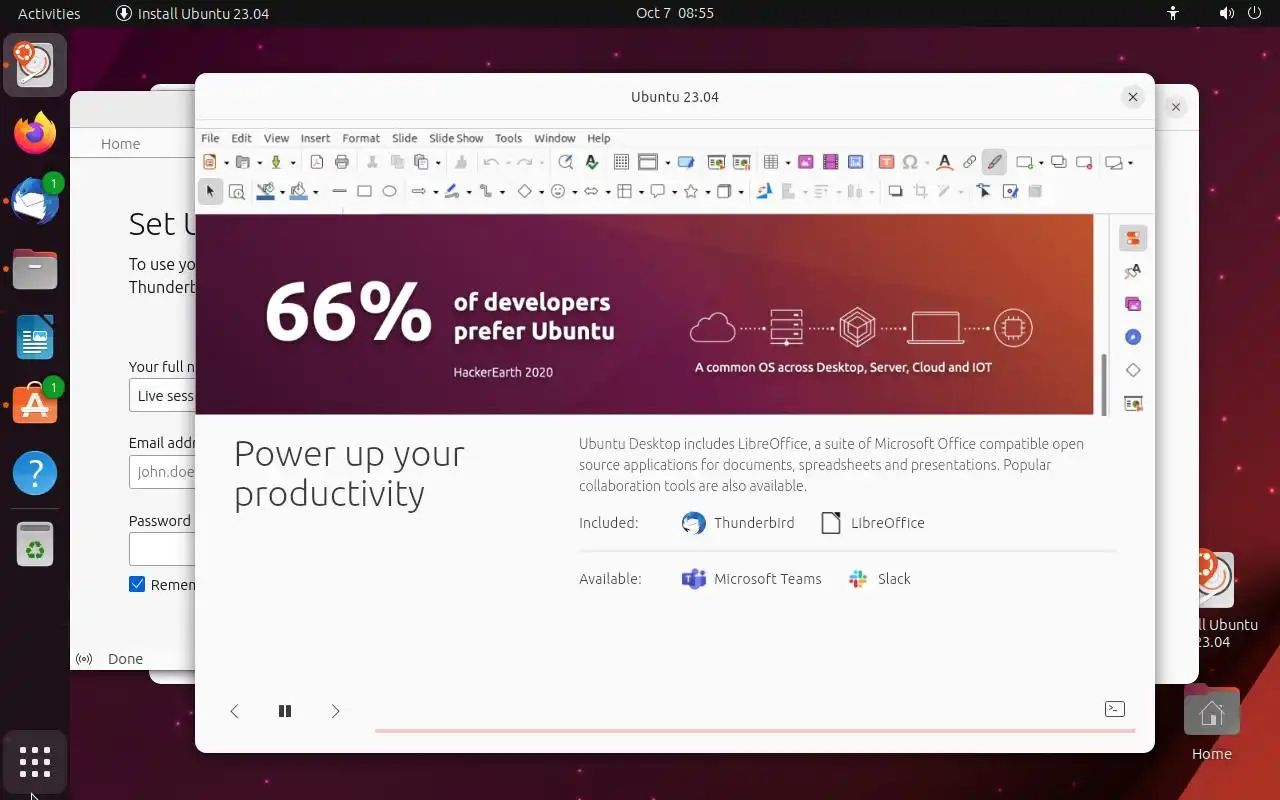Click the Fill Color swatch icon
The width and height of the screenshot is (1280, 800).
click(x=299, y=191)
